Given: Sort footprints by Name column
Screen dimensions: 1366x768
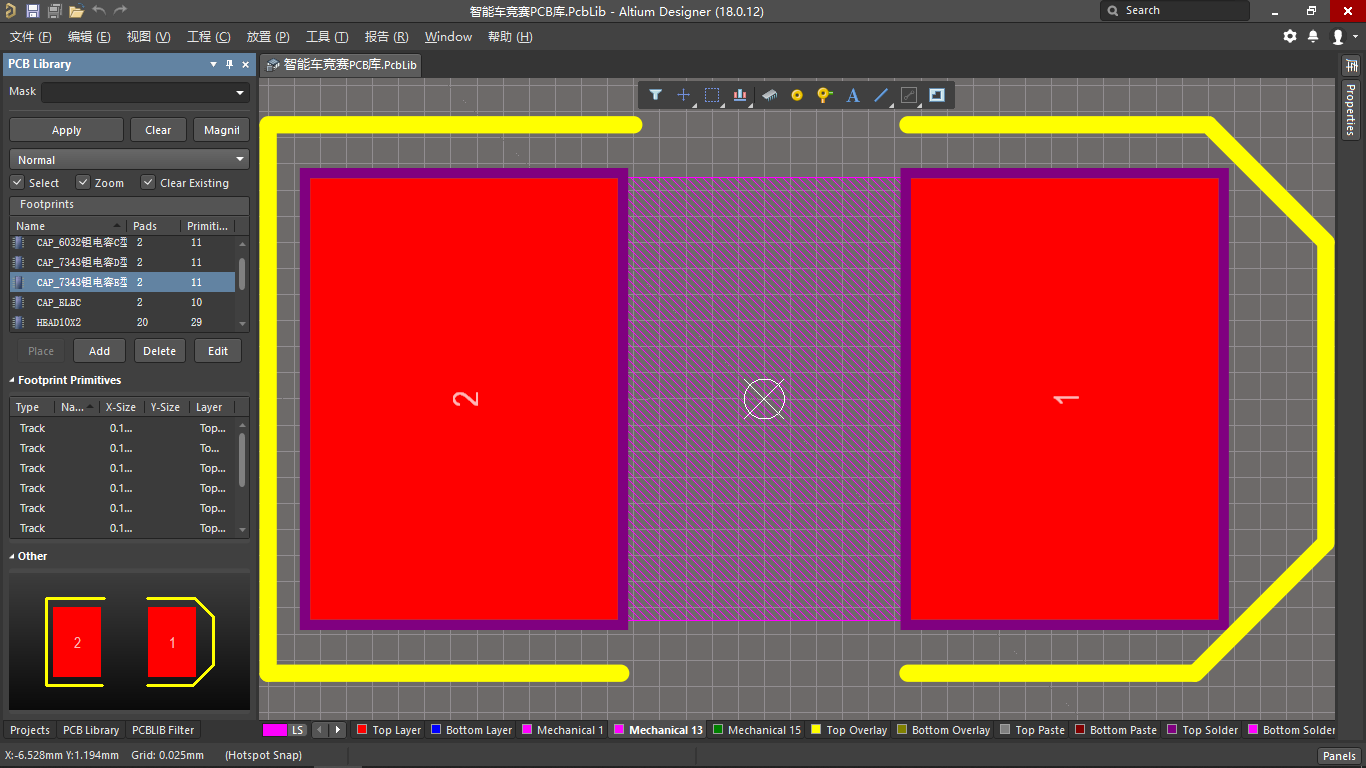Looking at the screenshot, I should [x=68, y=226].
